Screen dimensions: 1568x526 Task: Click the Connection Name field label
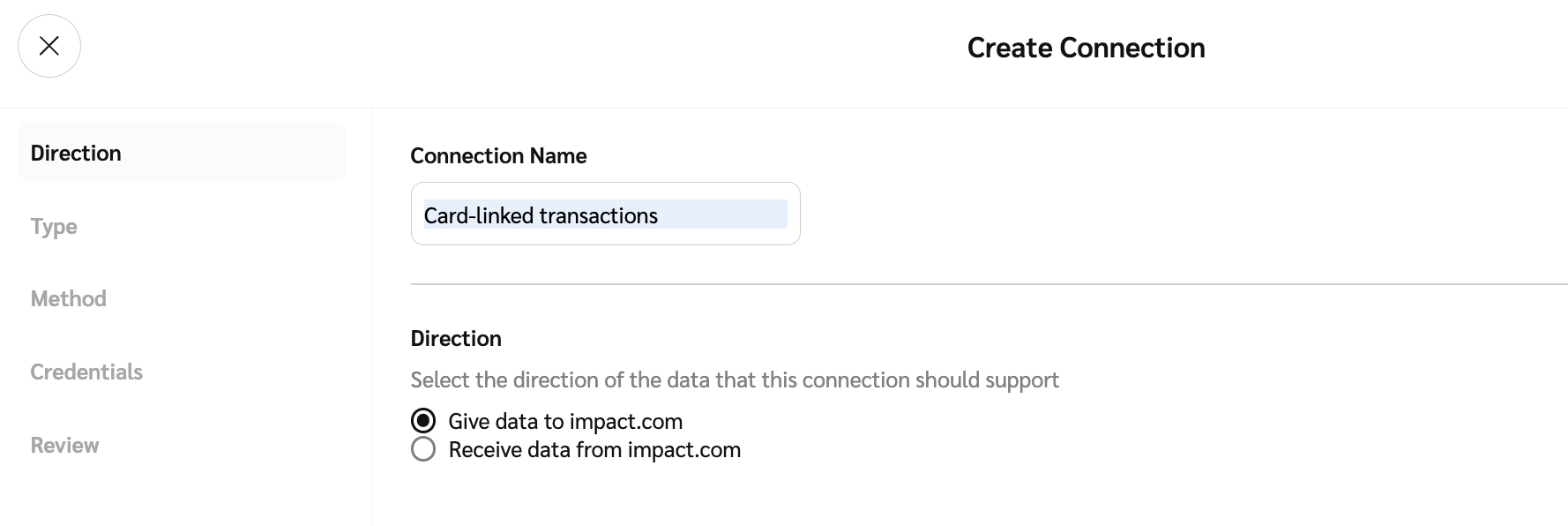pos(498,155)
